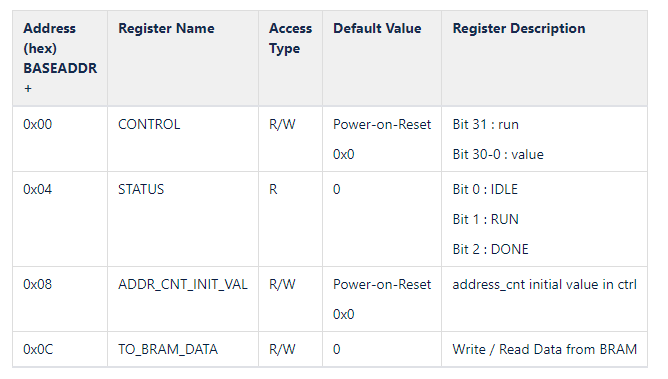This screenshot has width=668, height=379.
Task: Click the 'Bit 0 : IDLE' text
Action: click(485, 189)
